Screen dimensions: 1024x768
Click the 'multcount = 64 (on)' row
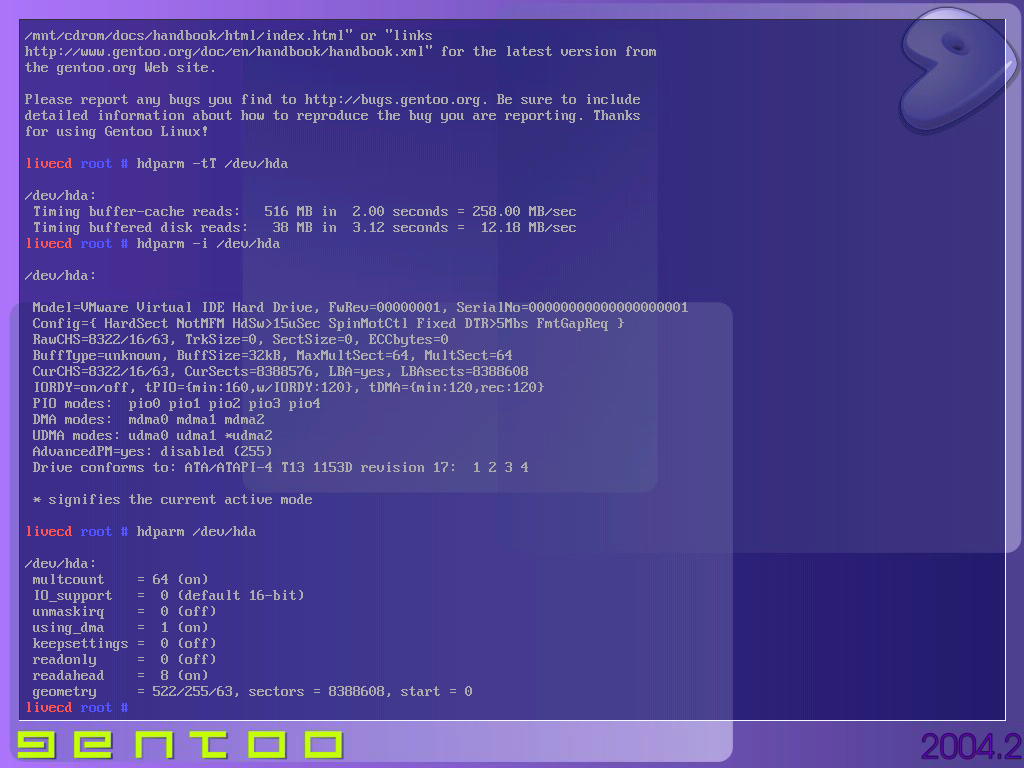tap(120, 580)
